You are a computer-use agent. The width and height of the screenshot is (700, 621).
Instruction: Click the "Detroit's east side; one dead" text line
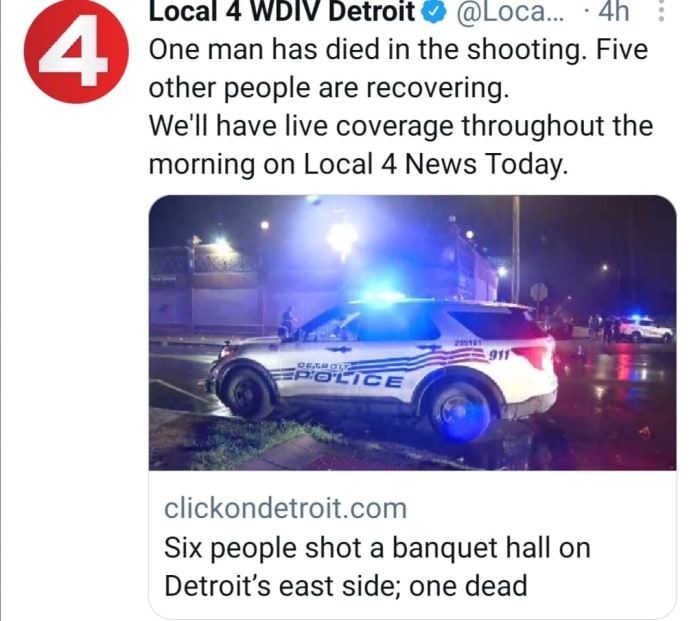346,586
